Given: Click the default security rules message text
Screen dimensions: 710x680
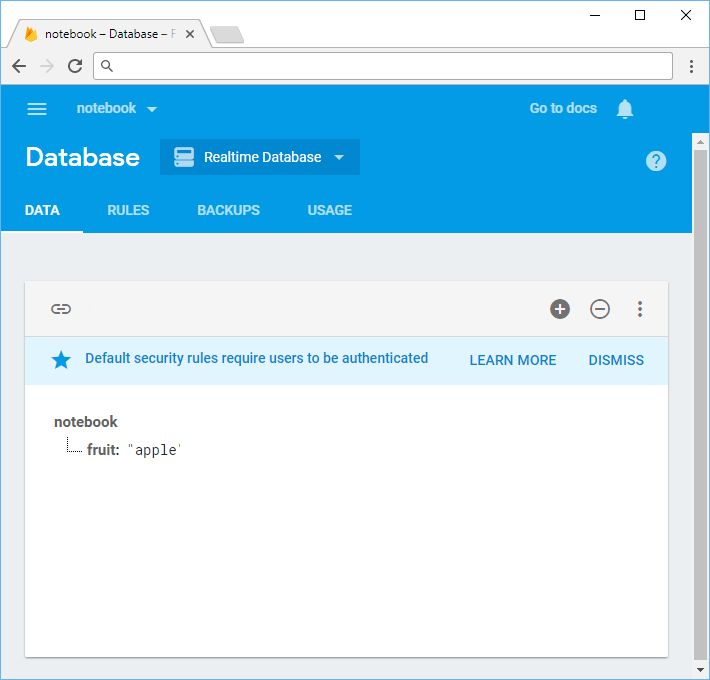Looking at the screenshot, I should (x=256, y=358).
